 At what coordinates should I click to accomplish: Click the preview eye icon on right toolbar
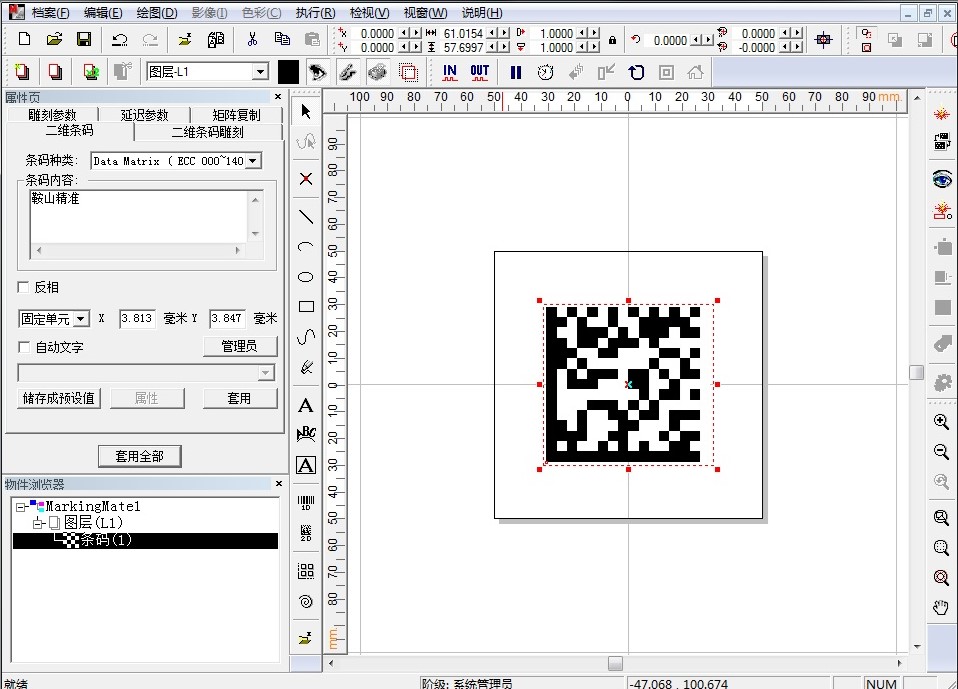tap(942, 179)
